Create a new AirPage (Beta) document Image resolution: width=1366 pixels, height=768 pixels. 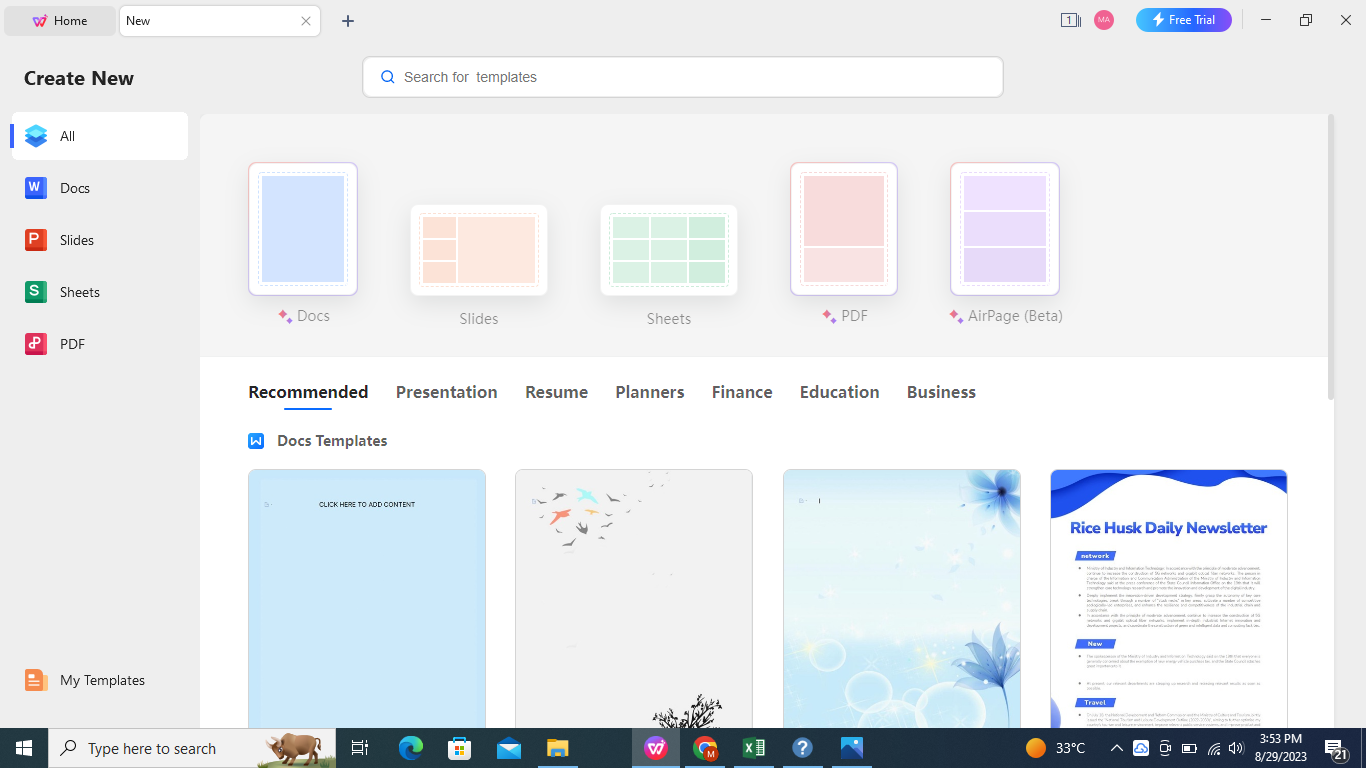click(1004, 228)
